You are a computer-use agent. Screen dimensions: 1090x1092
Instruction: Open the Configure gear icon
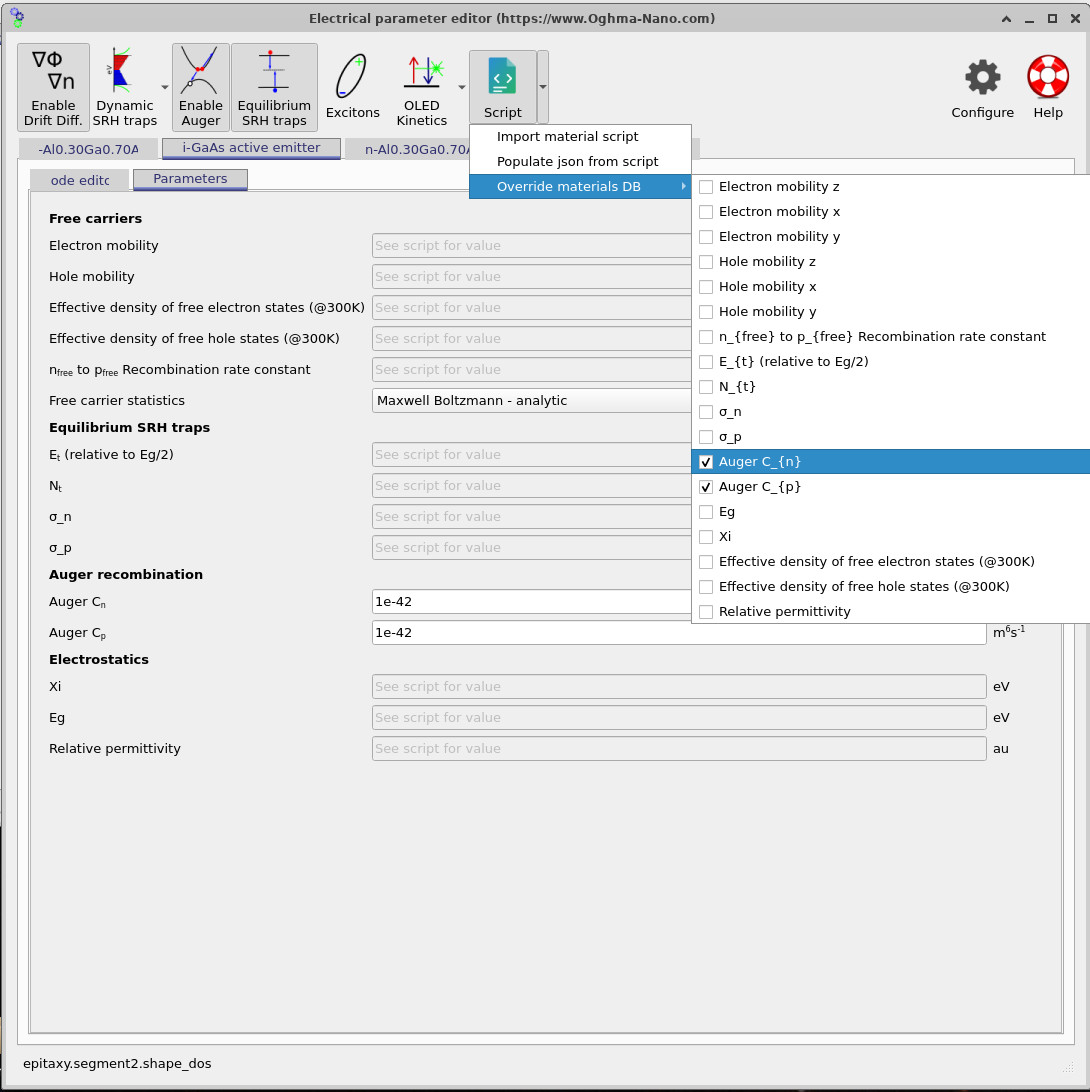point(982,87)
